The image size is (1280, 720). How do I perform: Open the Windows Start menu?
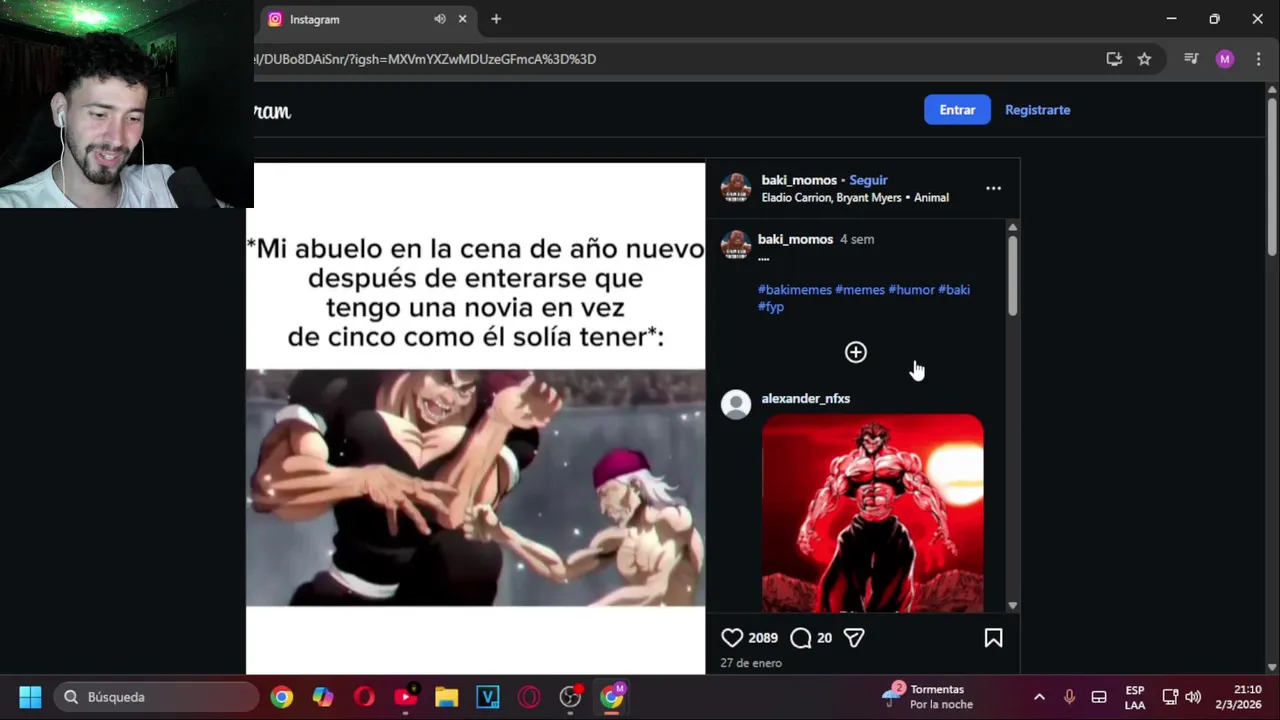click(x=30, y=697)
